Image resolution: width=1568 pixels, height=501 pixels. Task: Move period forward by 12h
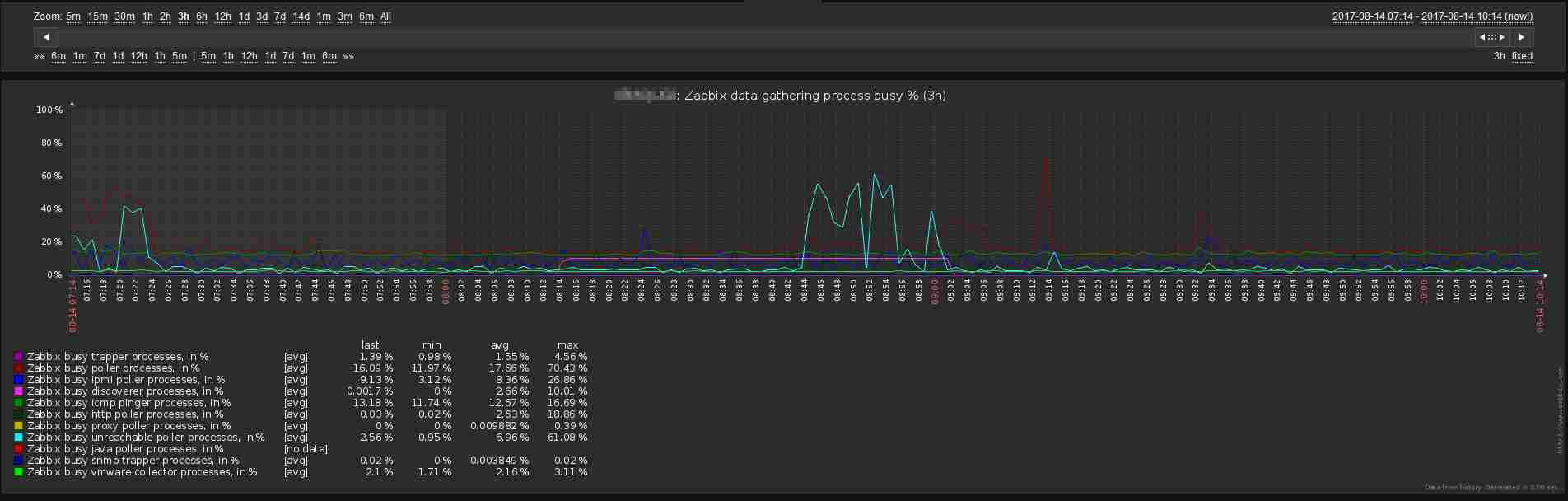click(x=250, y=57)
